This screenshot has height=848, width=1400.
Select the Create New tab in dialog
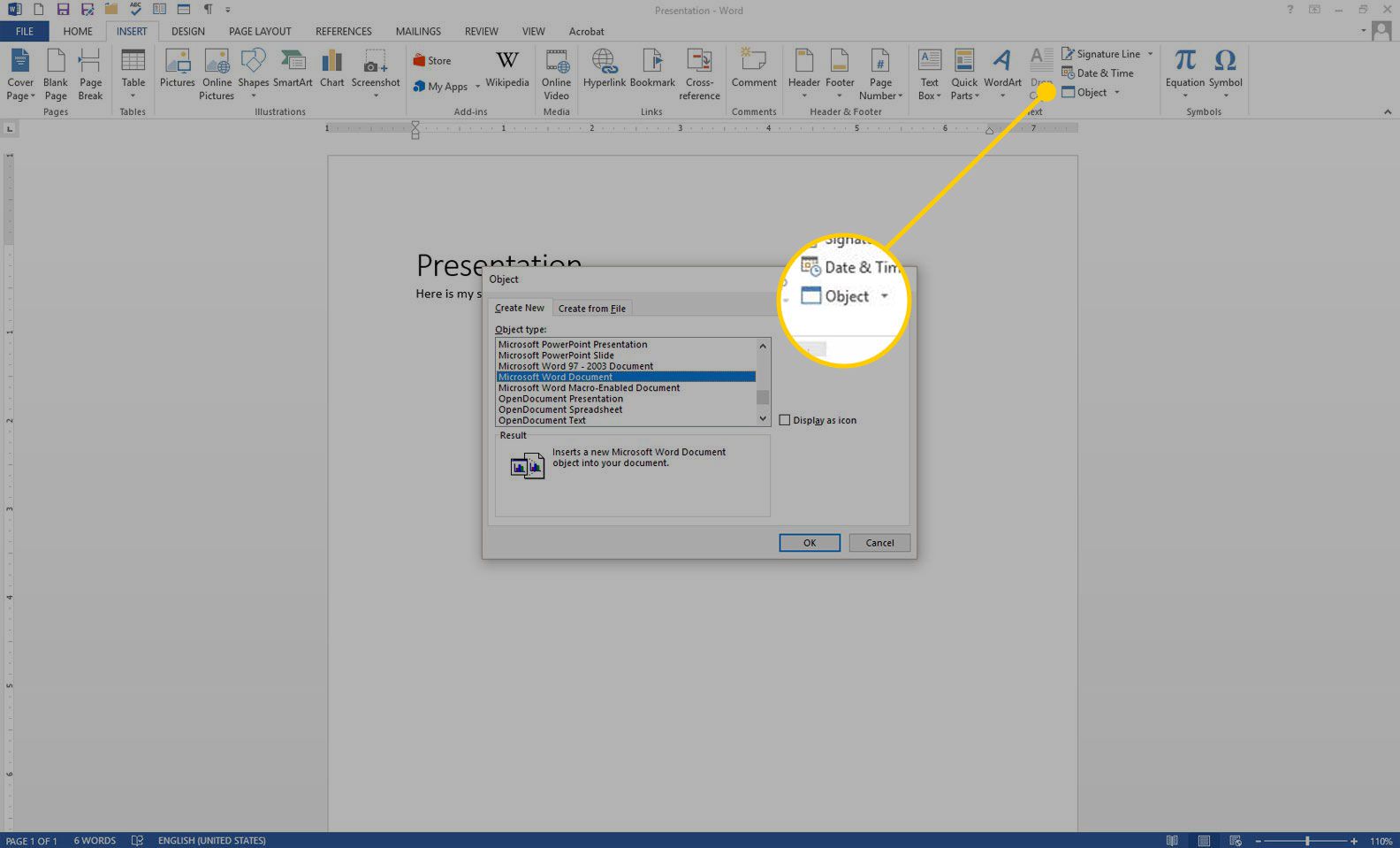tap(520, 308)
